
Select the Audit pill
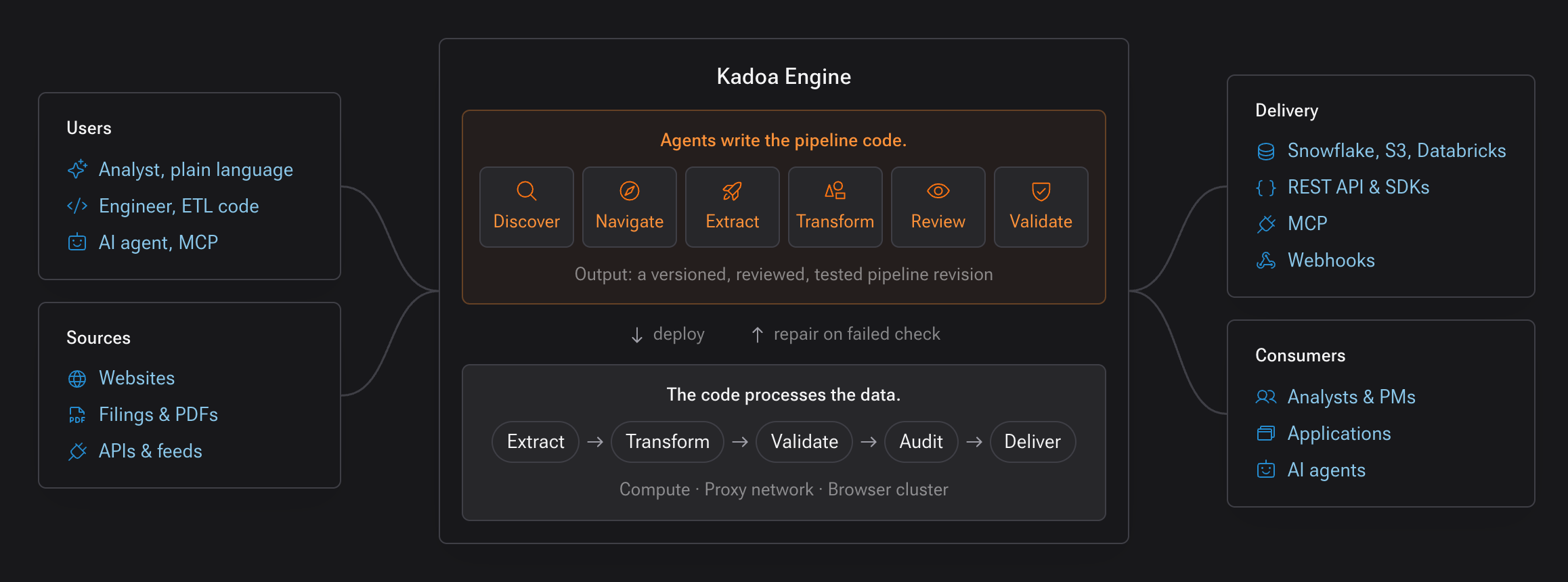[921, 442]
